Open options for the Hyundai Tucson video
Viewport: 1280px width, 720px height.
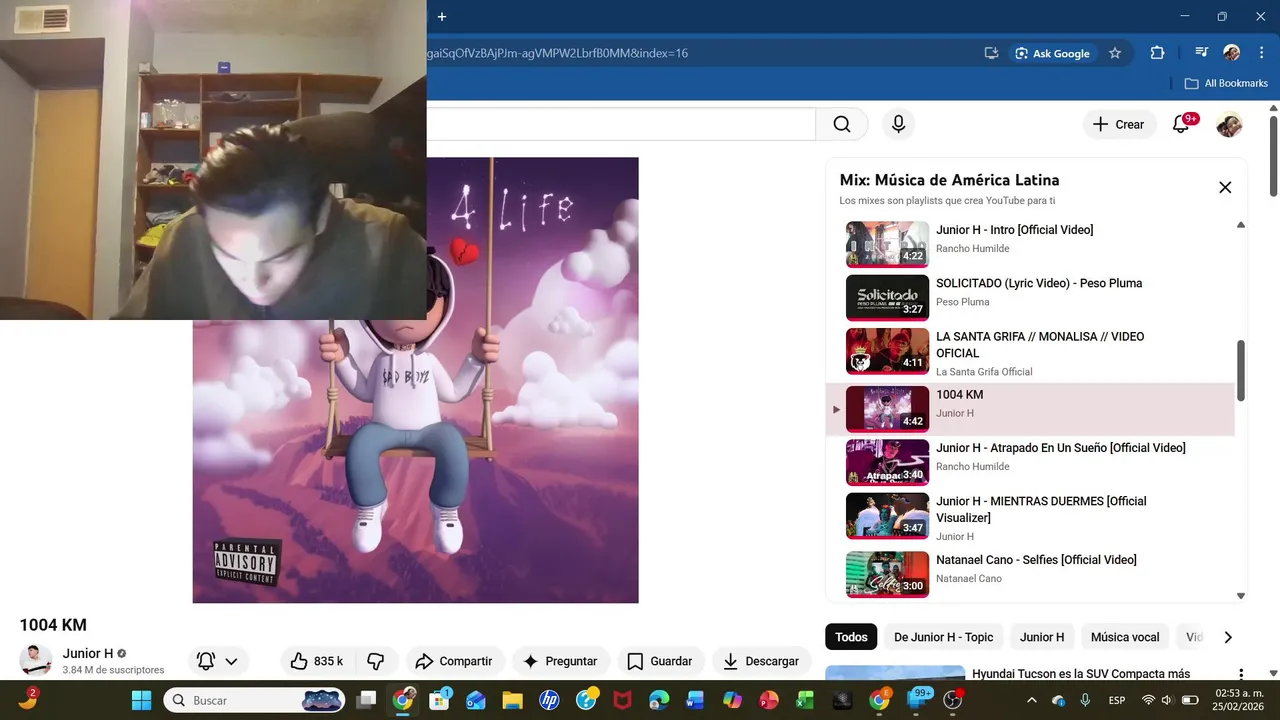click(x=1241, y=675)
